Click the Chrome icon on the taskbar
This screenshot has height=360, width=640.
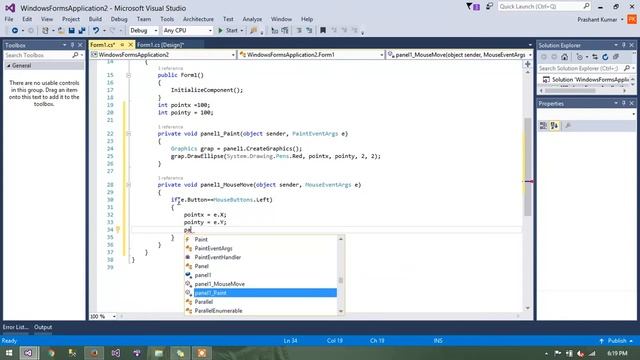click(x=51, y=353)
